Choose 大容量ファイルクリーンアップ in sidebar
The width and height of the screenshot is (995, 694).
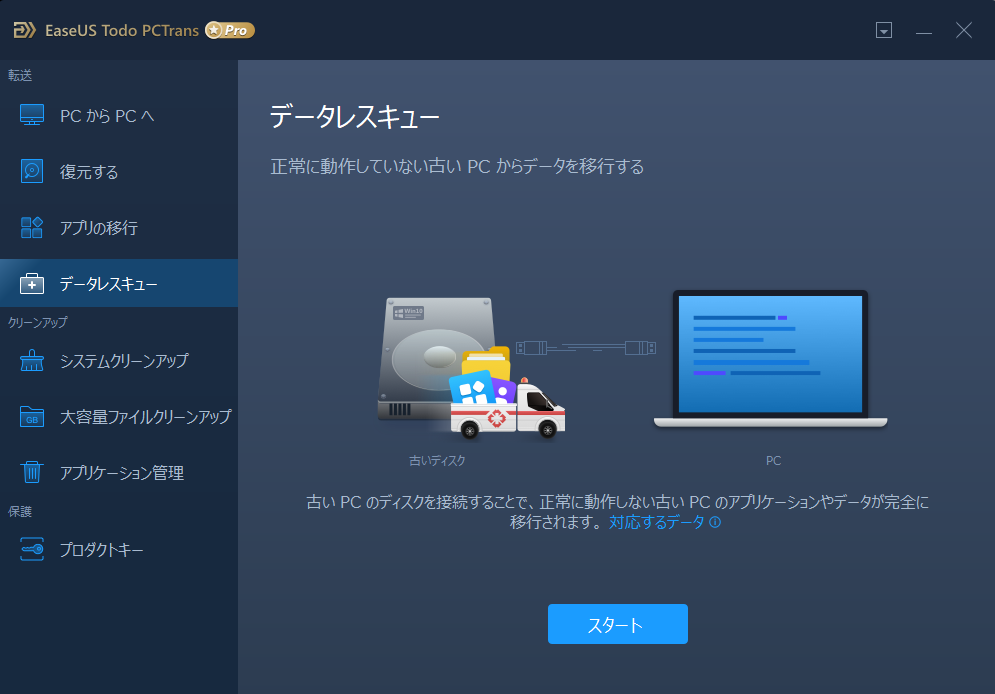click(119, 417)
